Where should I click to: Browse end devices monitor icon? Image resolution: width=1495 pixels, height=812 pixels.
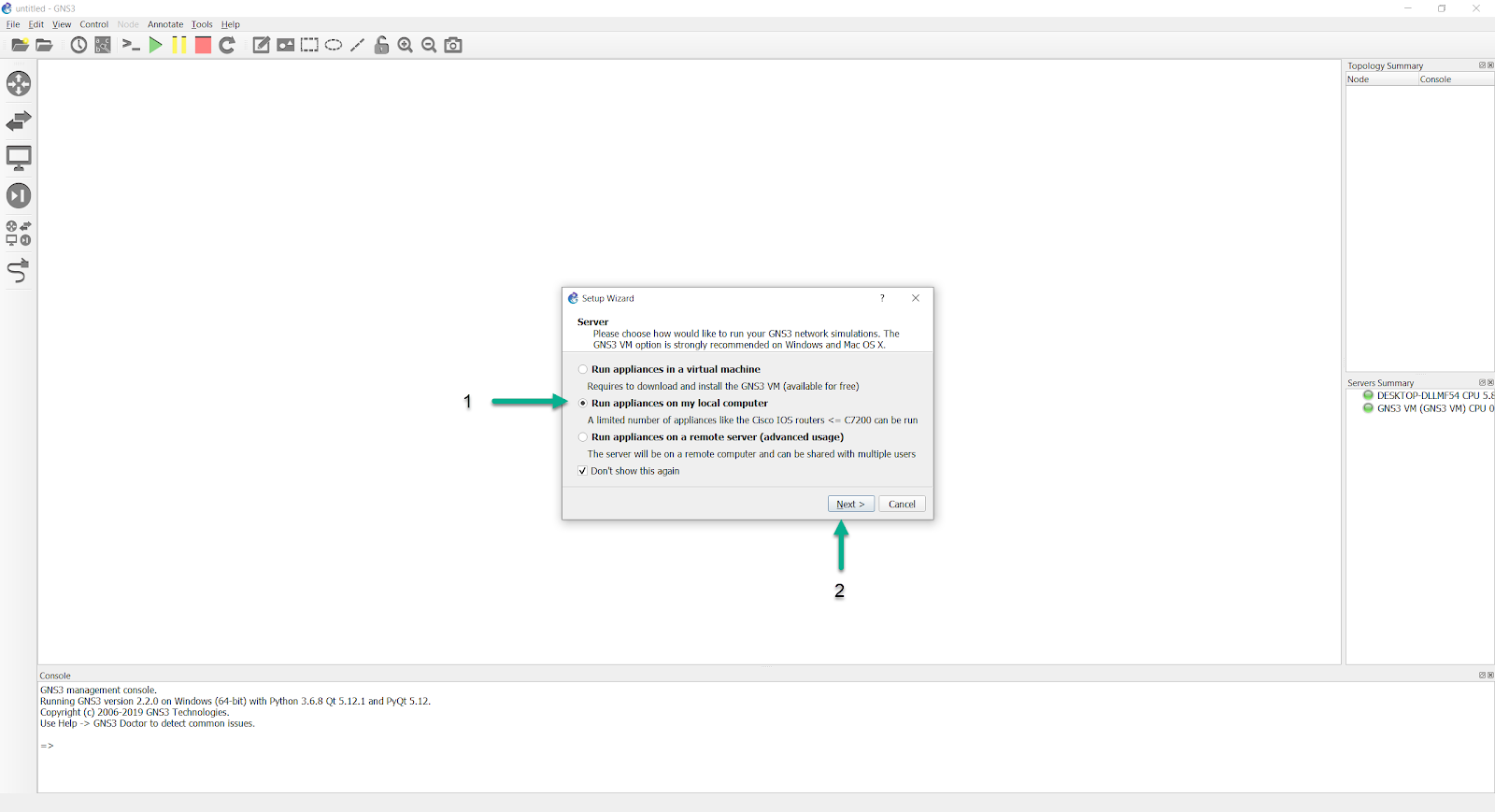19,158
